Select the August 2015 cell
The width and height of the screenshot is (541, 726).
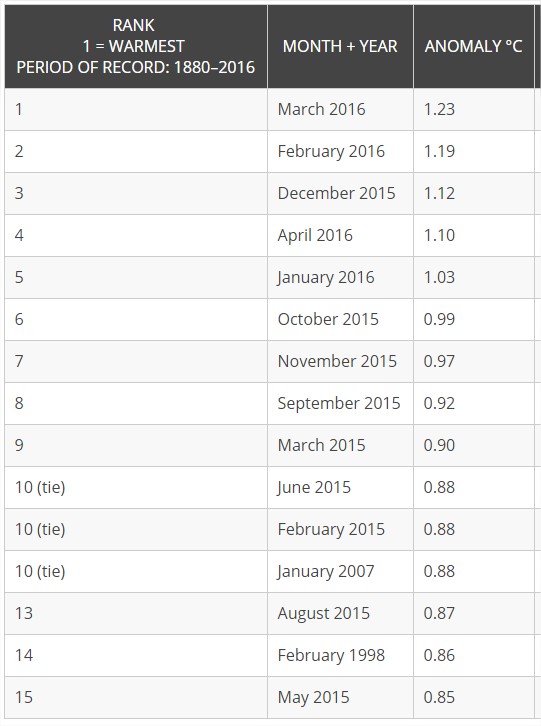point(340,613)
